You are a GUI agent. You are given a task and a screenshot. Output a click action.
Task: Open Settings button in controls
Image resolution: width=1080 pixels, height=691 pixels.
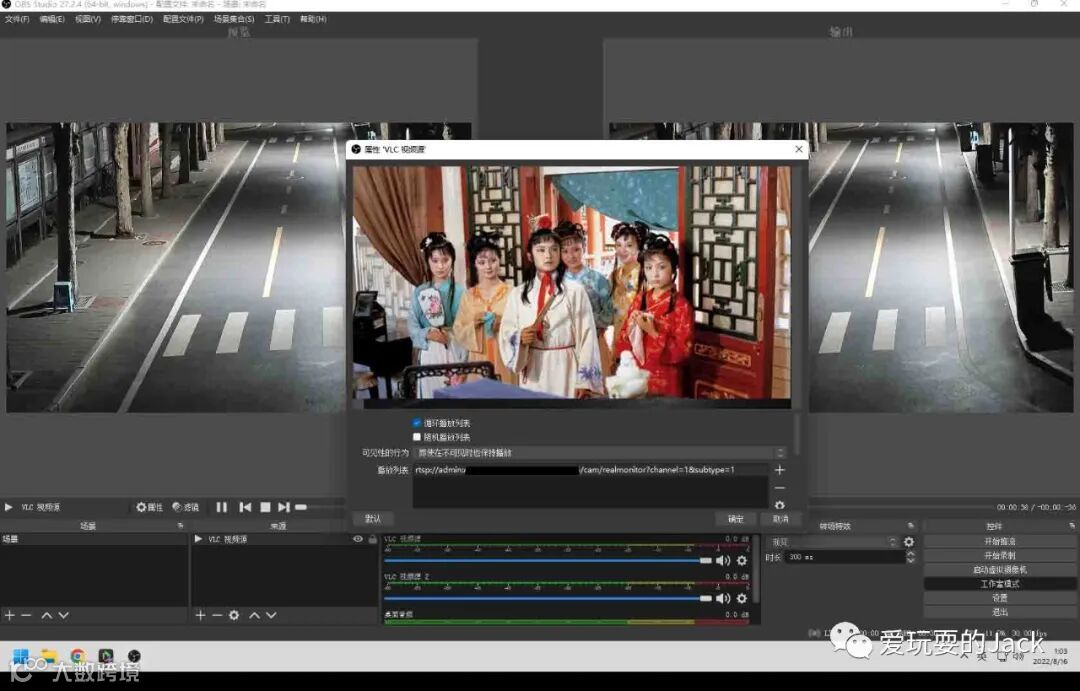point(999,598)
